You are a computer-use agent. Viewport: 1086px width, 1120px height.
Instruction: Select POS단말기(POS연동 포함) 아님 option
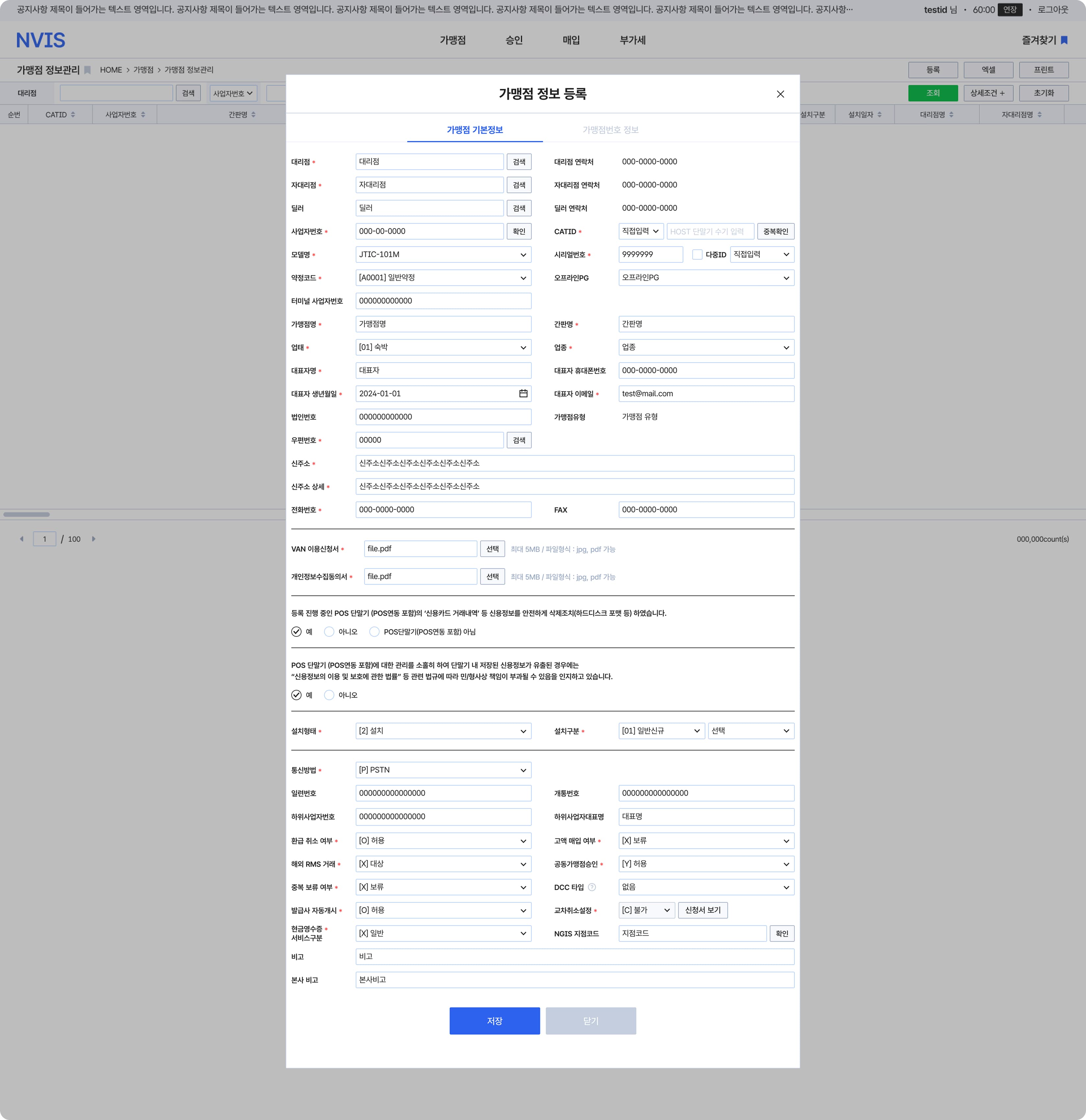(x=374, y=632)
